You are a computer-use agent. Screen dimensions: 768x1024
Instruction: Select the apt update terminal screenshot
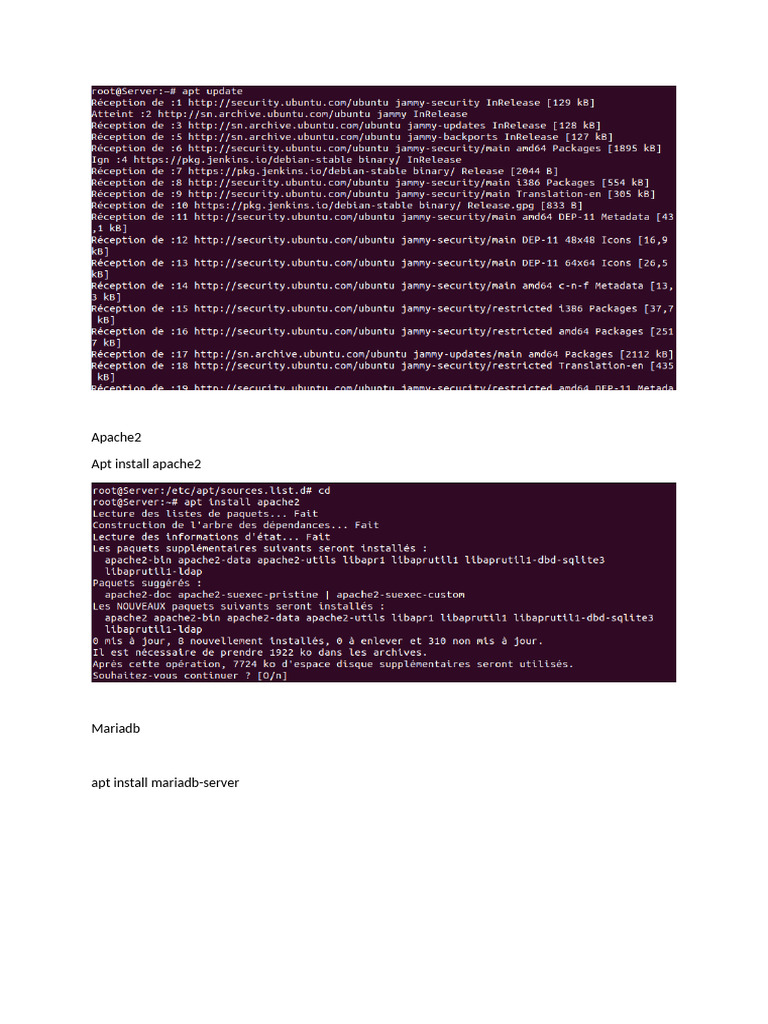(383, 238)
